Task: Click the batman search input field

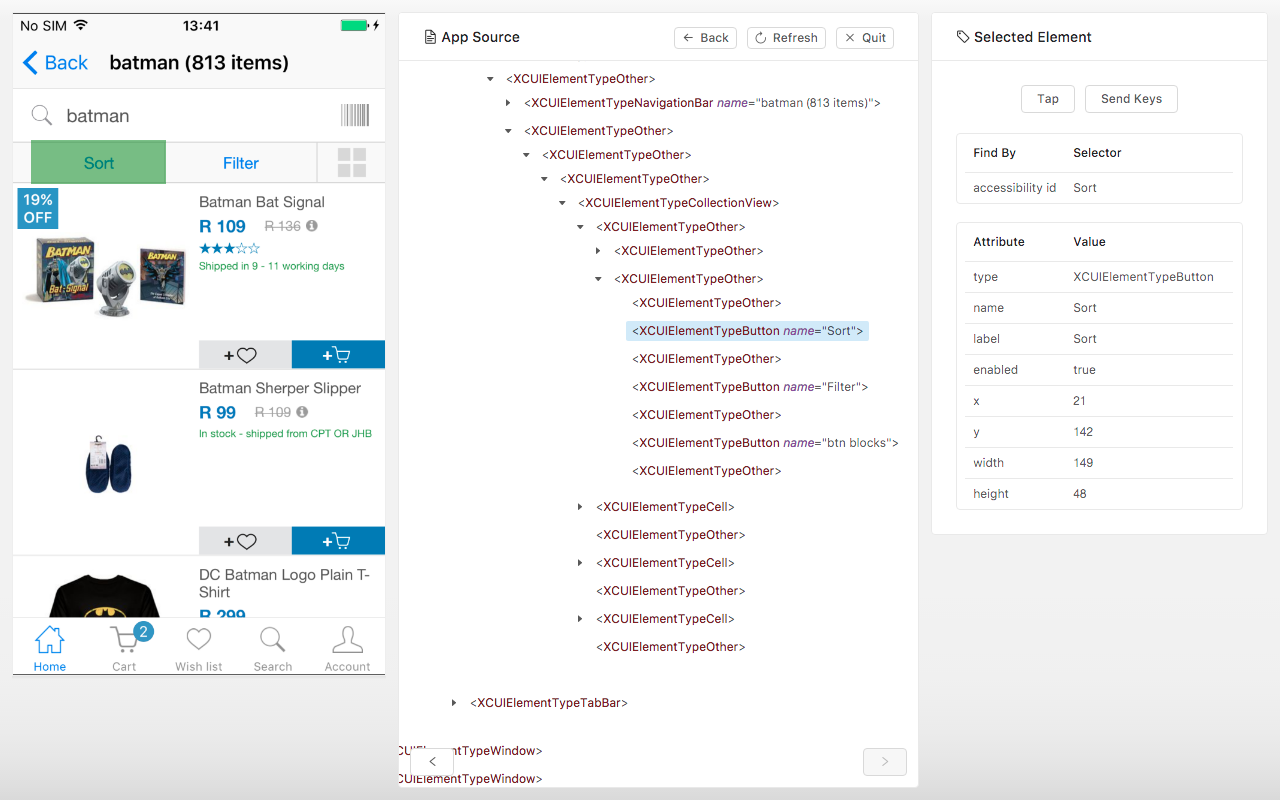Action: (x=198, y=116)
